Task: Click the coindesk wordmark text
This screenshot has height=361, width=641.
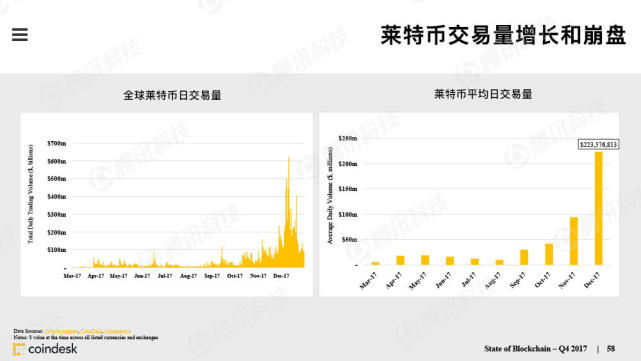Action: click(53, 349)
